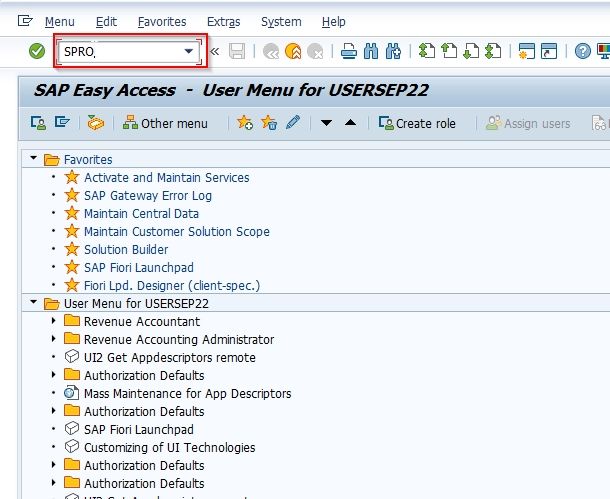The image size is (610, 499).
Task: Select Customizing of UI Technologies entry
Action: coord(170,448)
